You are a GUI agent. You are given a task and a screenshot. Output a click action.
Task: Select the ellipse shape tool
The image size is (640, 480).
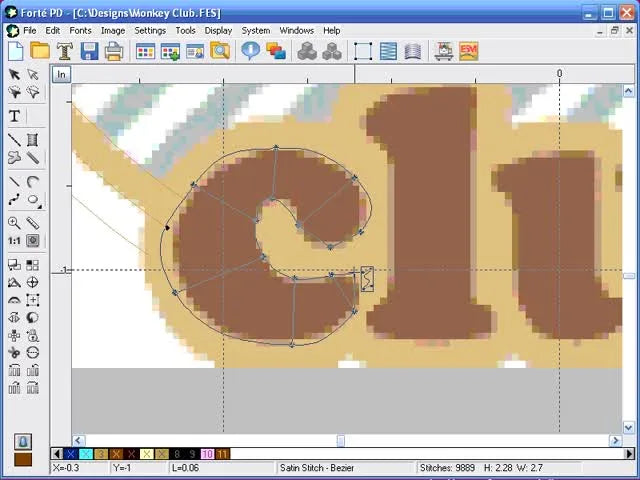click(x=33, y=200)
